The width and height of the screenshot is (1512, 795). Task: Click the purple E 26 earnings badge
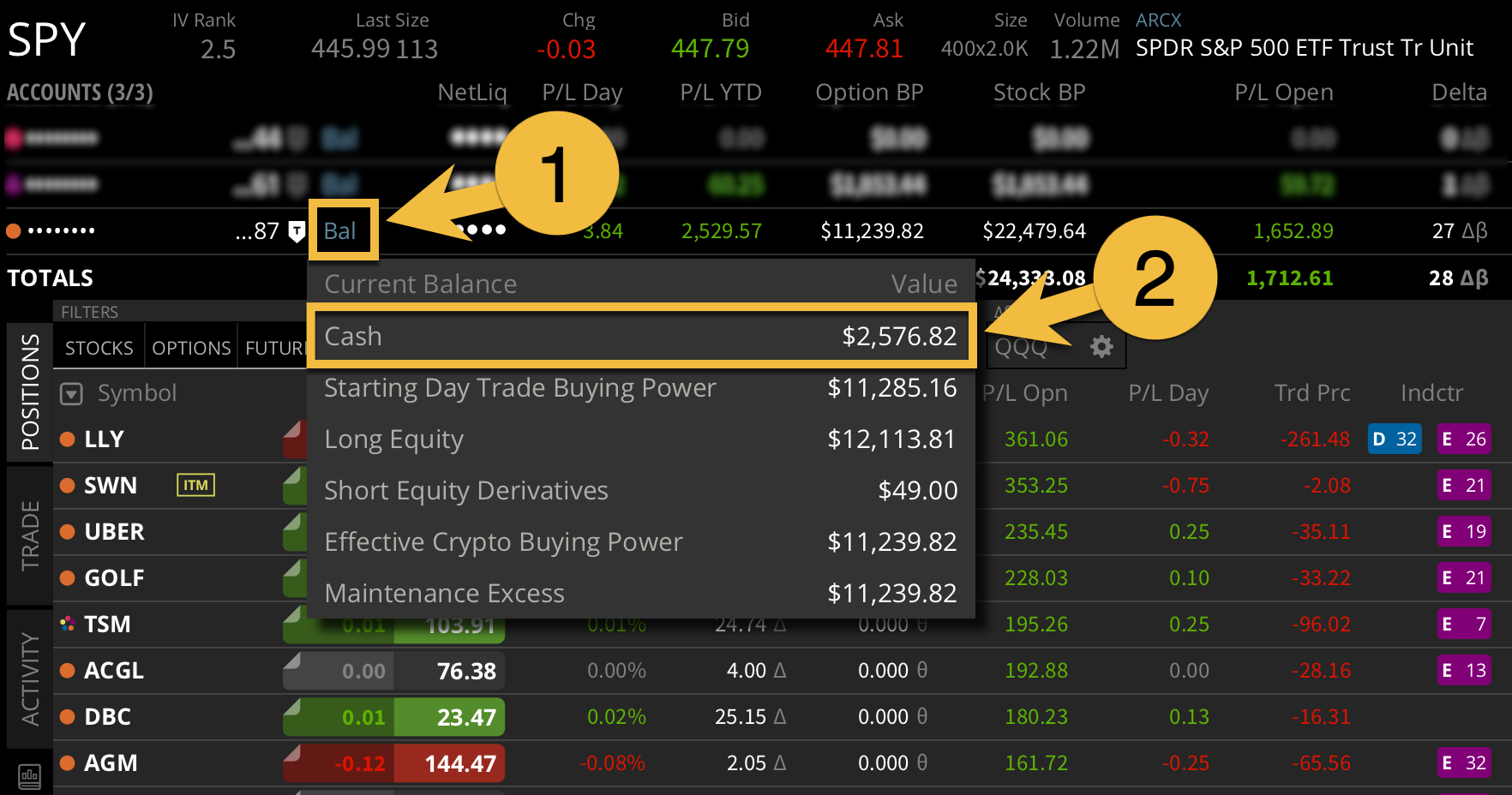point(1464,439)
